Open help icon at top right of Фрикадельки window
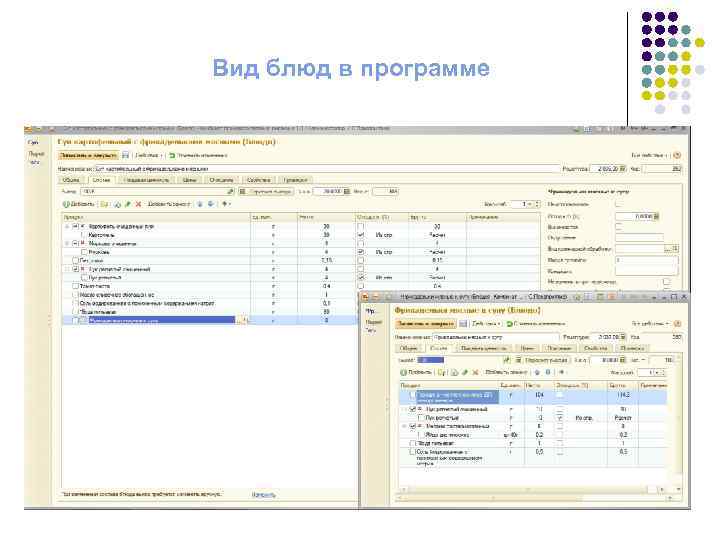The image size is (720, 540). 677,324
